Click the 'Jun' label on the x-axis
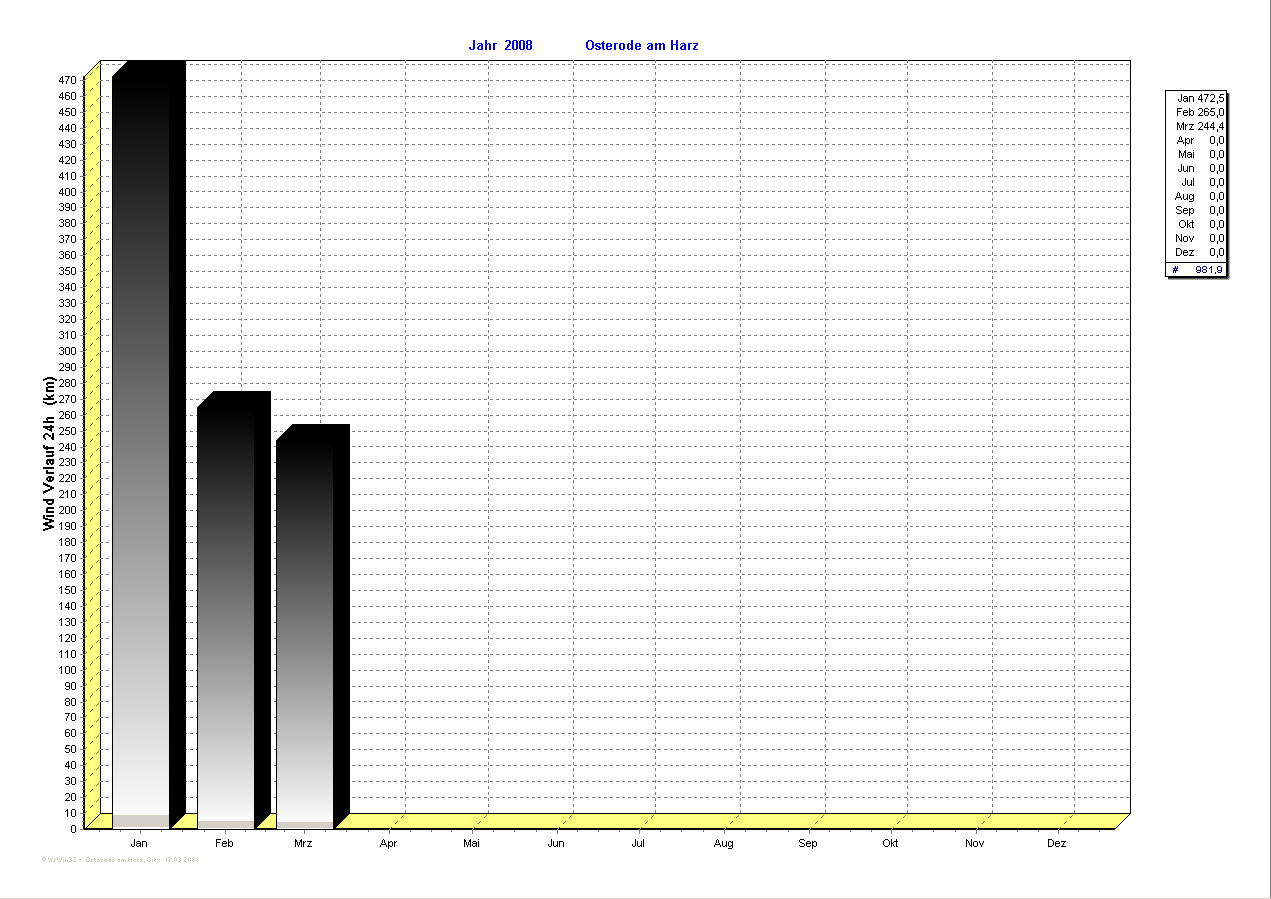 (556, 844)
